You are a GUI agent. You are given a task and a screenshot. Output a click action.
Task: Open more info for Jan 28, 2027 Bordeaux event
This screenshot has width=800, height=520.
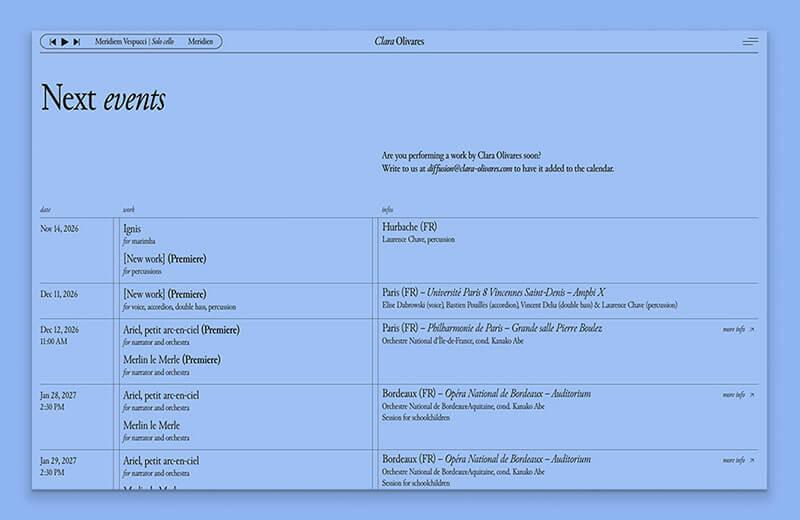738,394
